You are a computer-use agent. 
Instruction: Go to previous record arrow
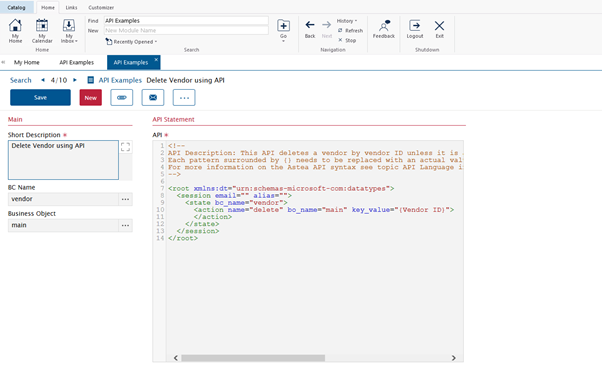coord(43,80)
